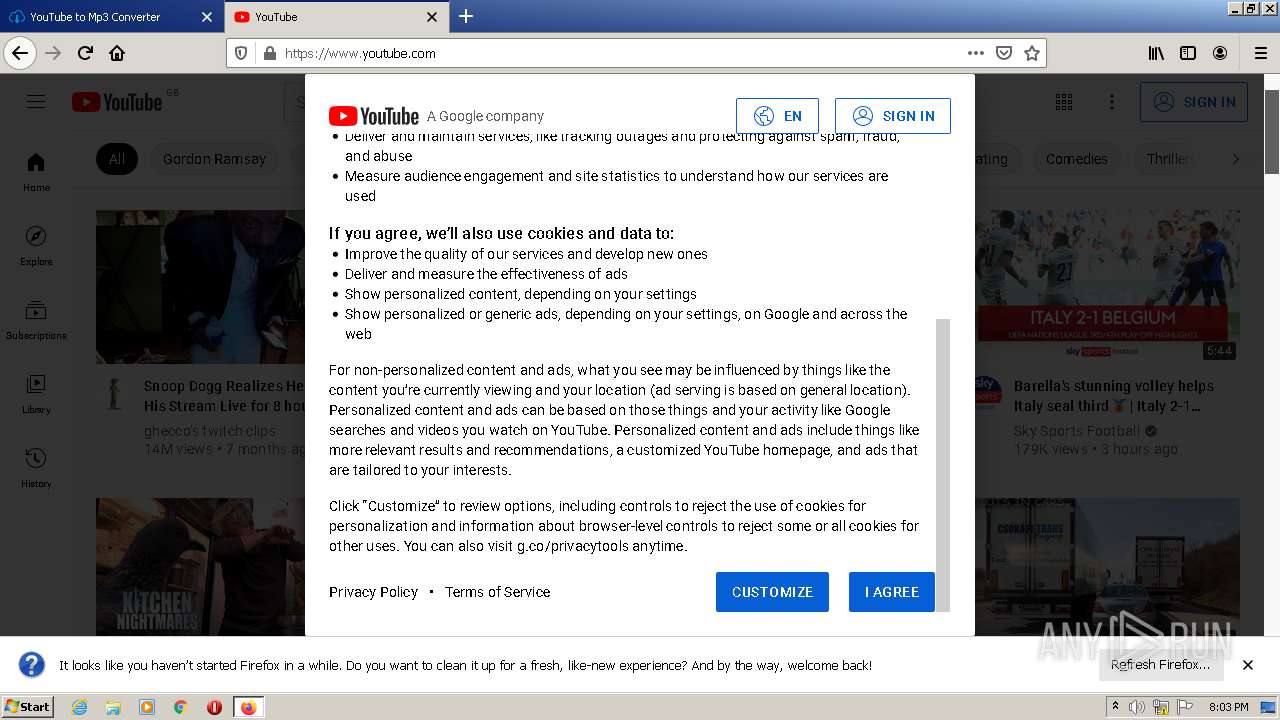Click SIGN IN in the consent dialog

tap(893, 116)
